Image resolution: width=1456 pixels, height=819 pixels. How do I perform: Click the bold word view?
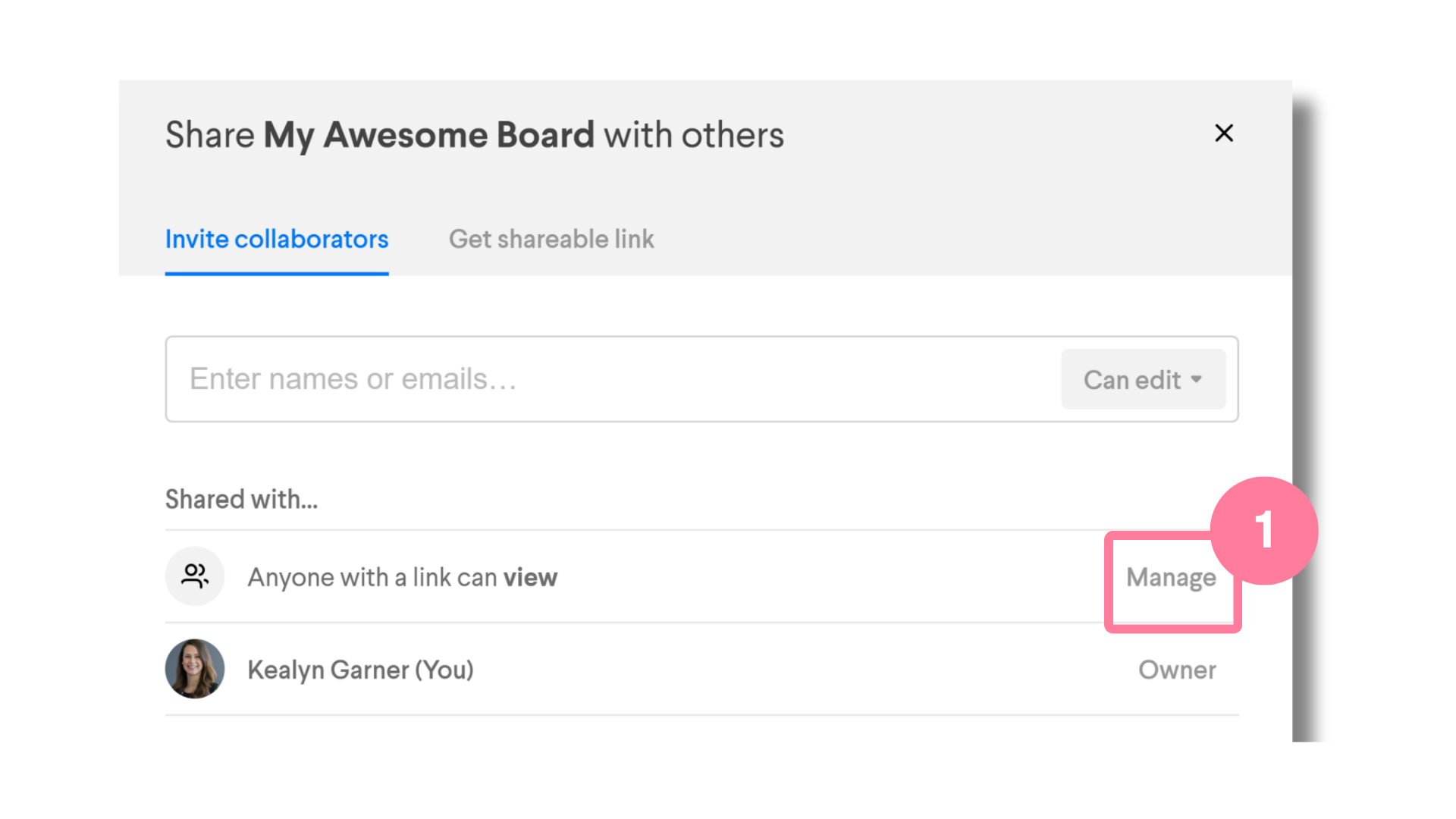click(531, 578)
